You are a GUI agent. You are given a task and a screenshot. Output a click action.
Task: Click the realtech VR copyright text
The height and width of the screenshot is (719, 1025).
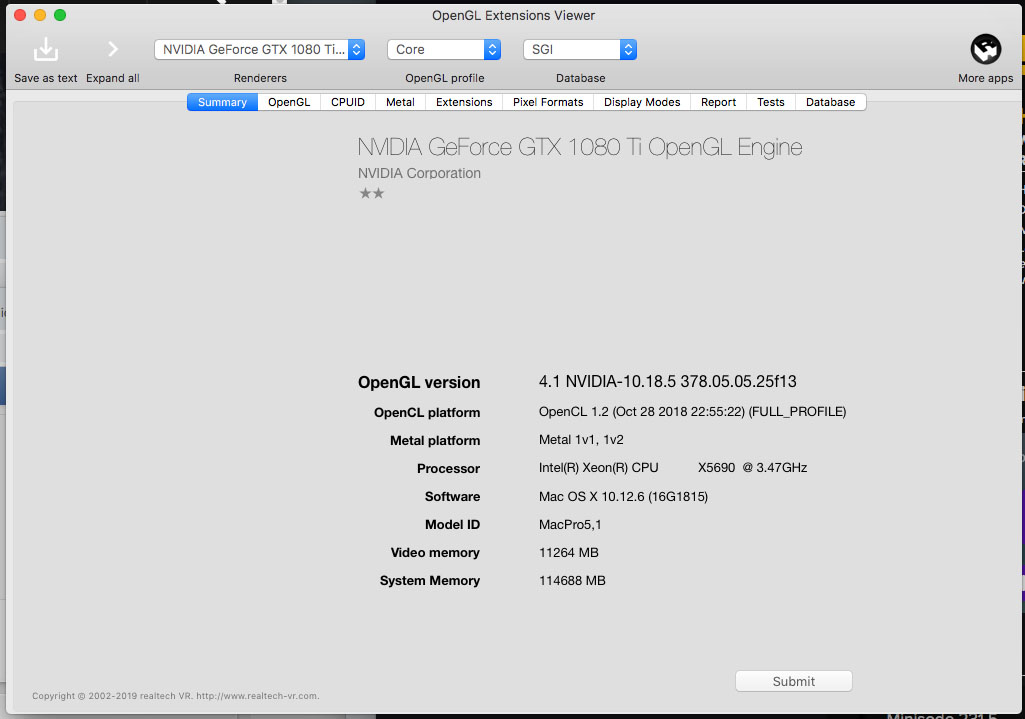176,696
